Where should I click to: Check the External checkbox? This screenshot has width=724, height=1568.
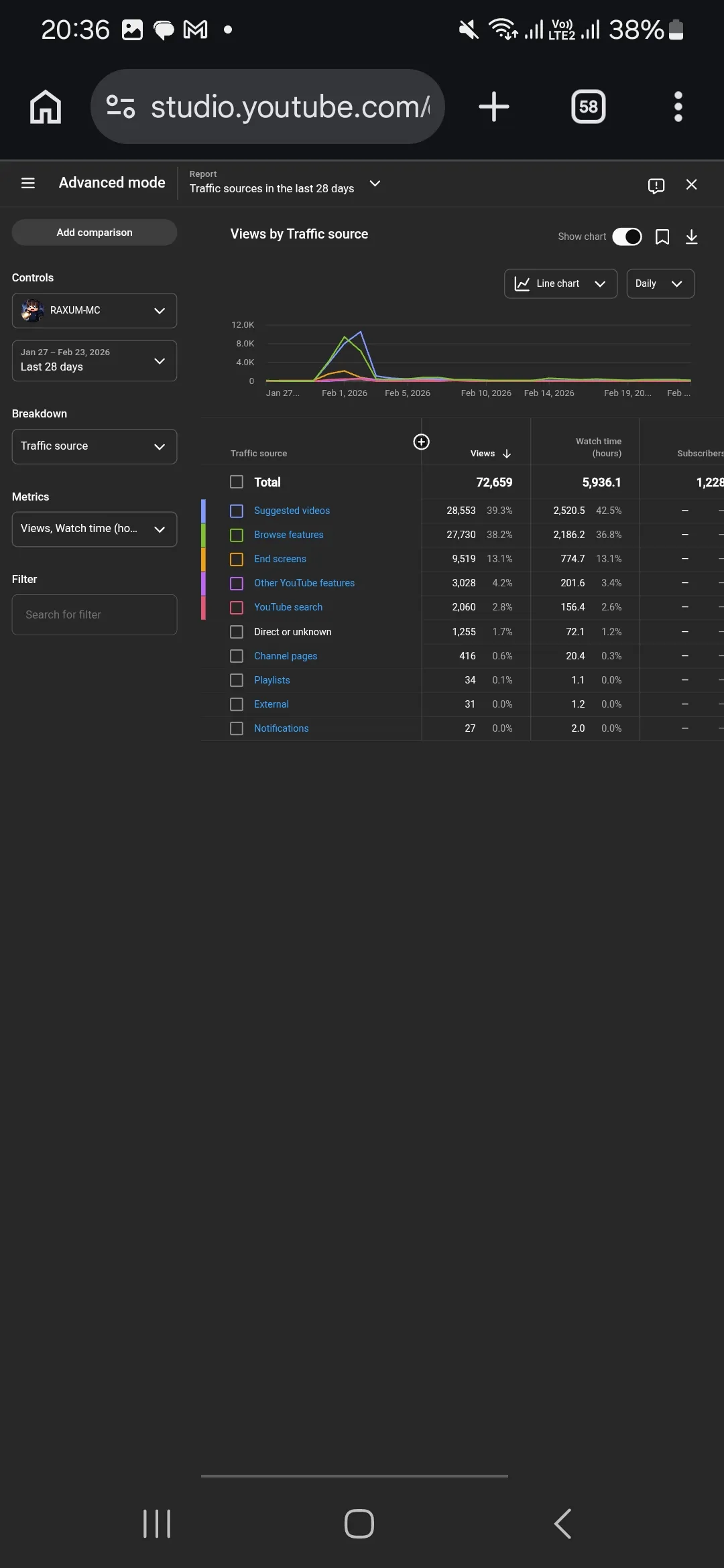pos(237,704)
